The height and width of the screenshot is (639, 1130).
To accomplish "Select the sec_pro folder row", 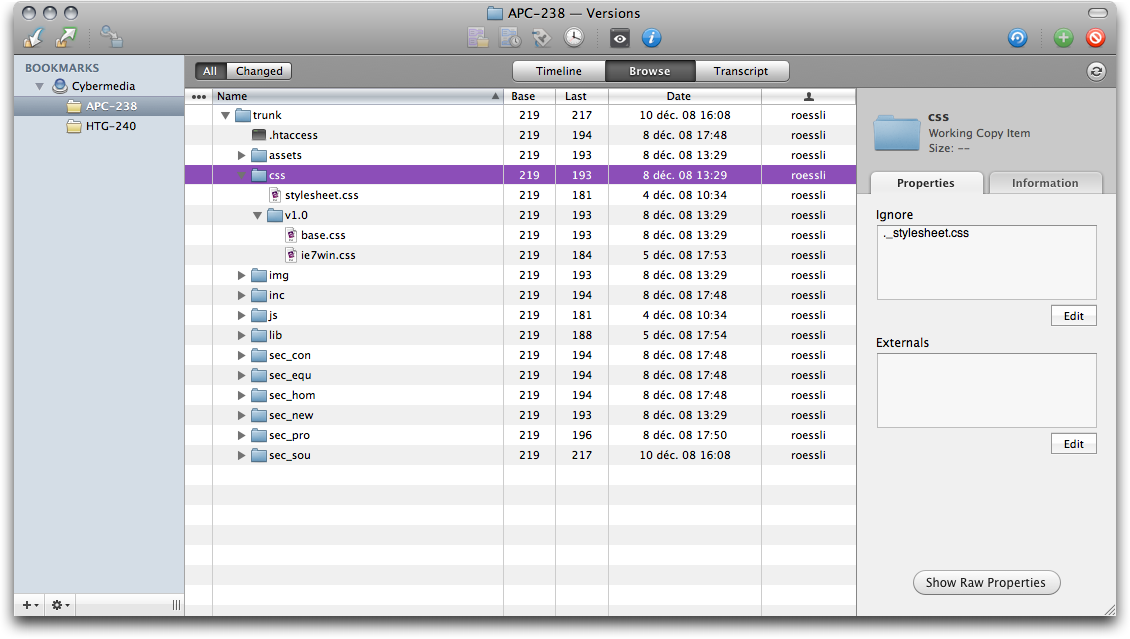I will pyautogui.click(x=520, y=435).
